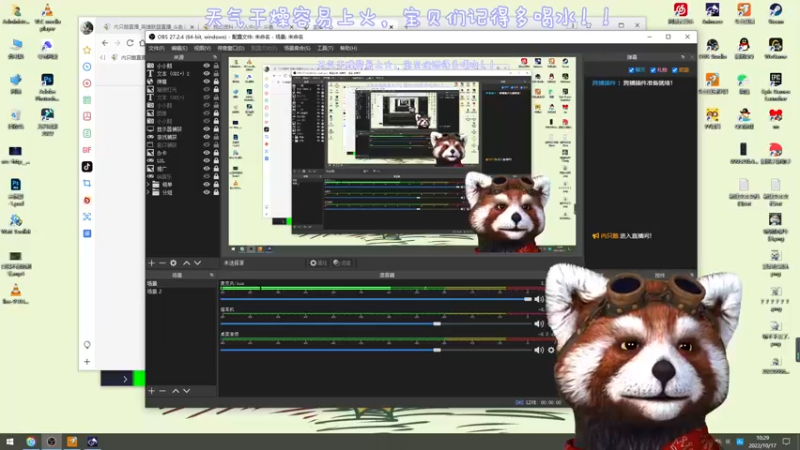Screen dimensions: 800x450
Task: Go back in the browser window
Action: tap(105, 43)
